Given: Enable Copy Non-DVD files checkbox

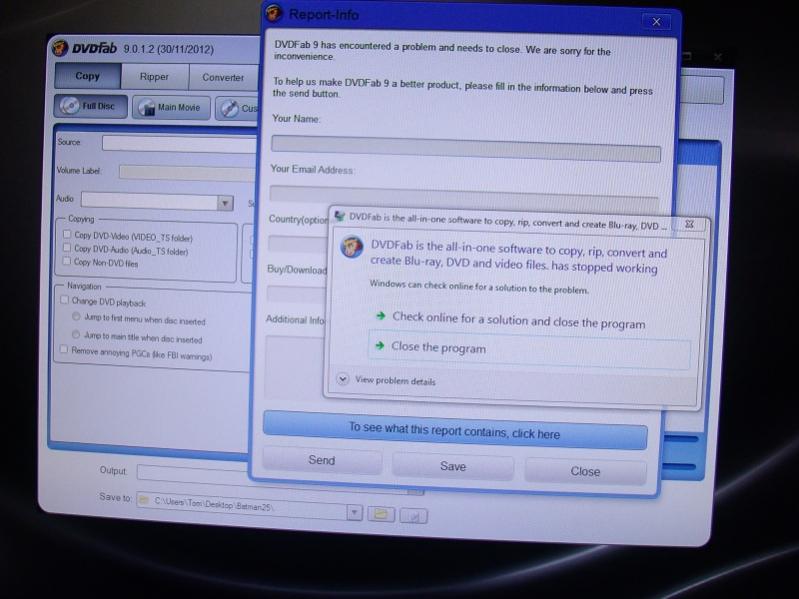Looking at the screenshot, I should tap(67, 261).
